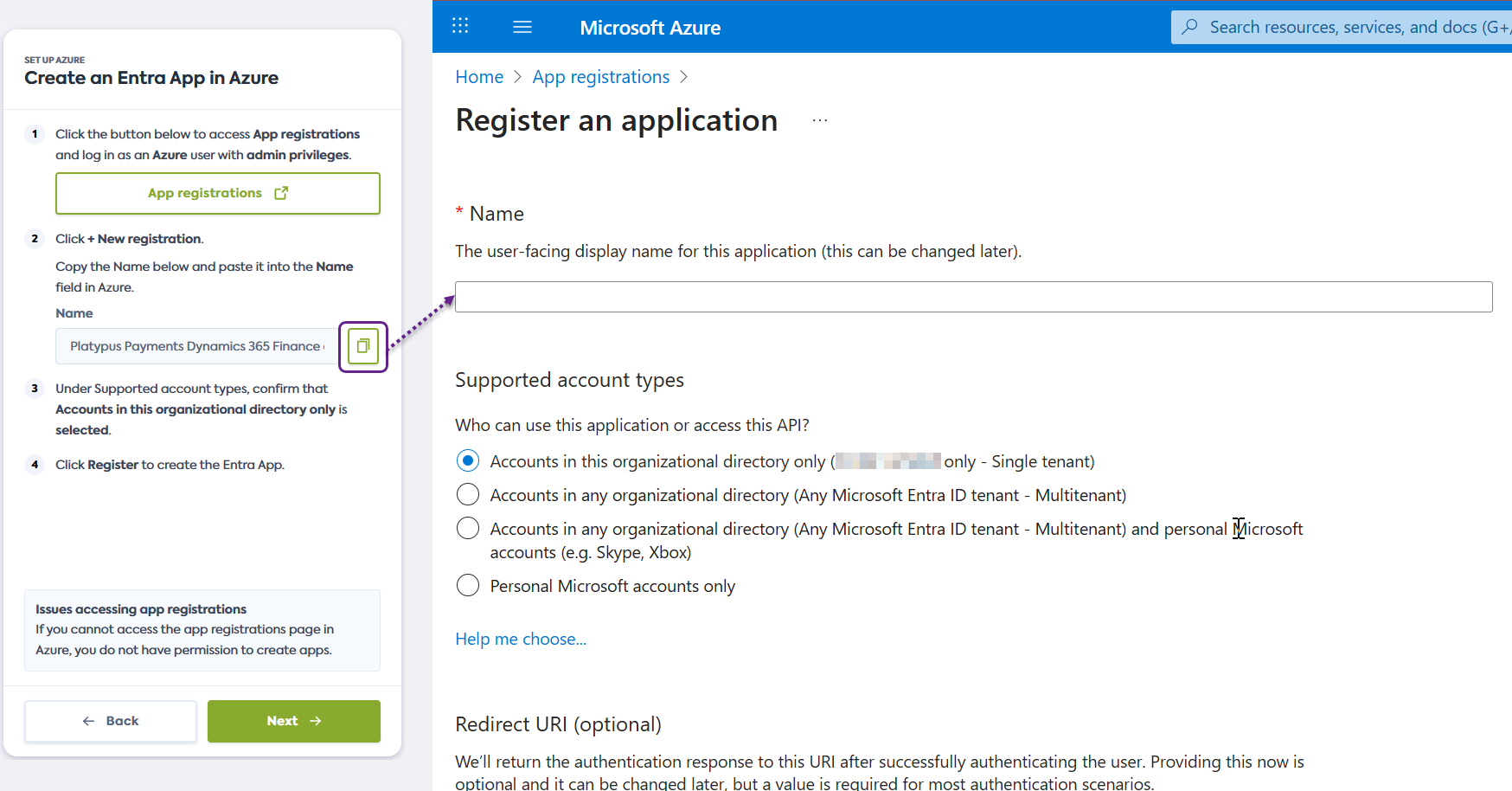Click the application Name input field
1512x791 pixels.
[x=973, y=297]
